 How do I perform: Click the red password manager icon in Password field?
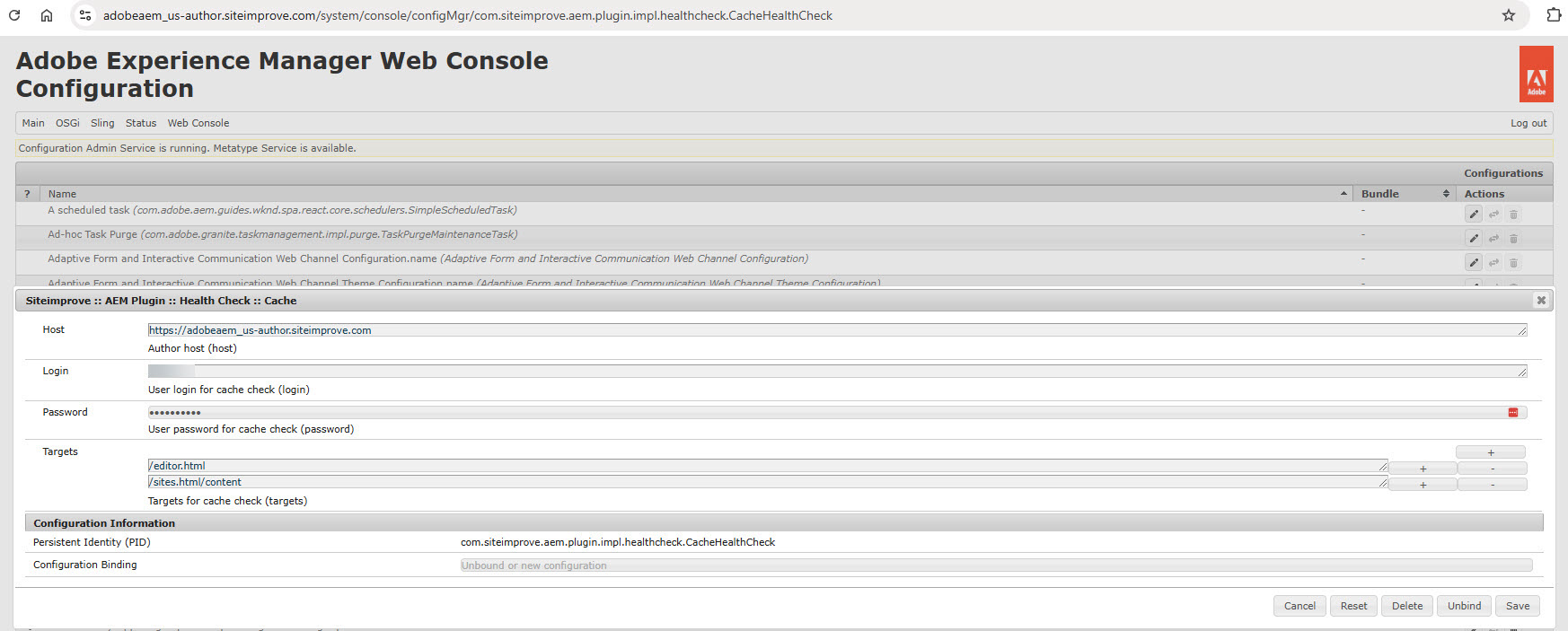click(x=1513, y=412)
